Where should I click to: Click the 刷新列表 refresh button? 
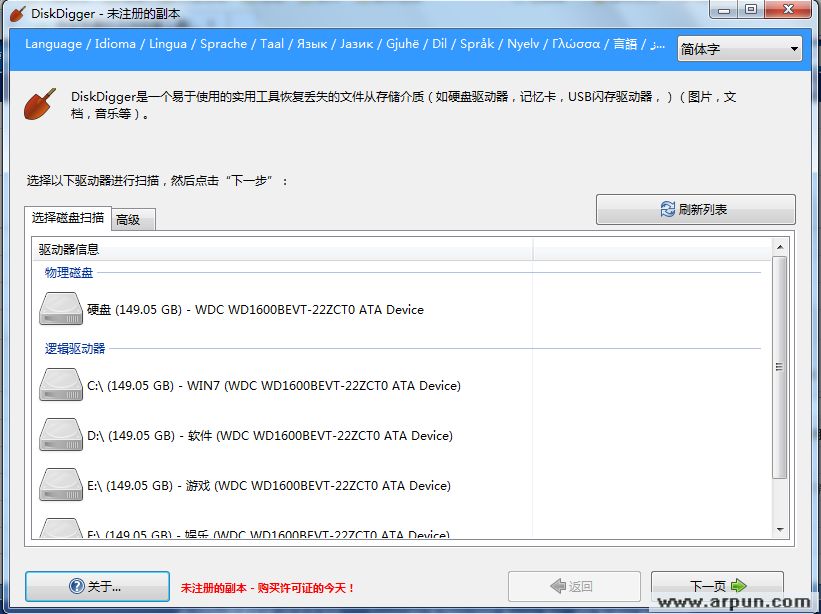[x=695, y=209]
